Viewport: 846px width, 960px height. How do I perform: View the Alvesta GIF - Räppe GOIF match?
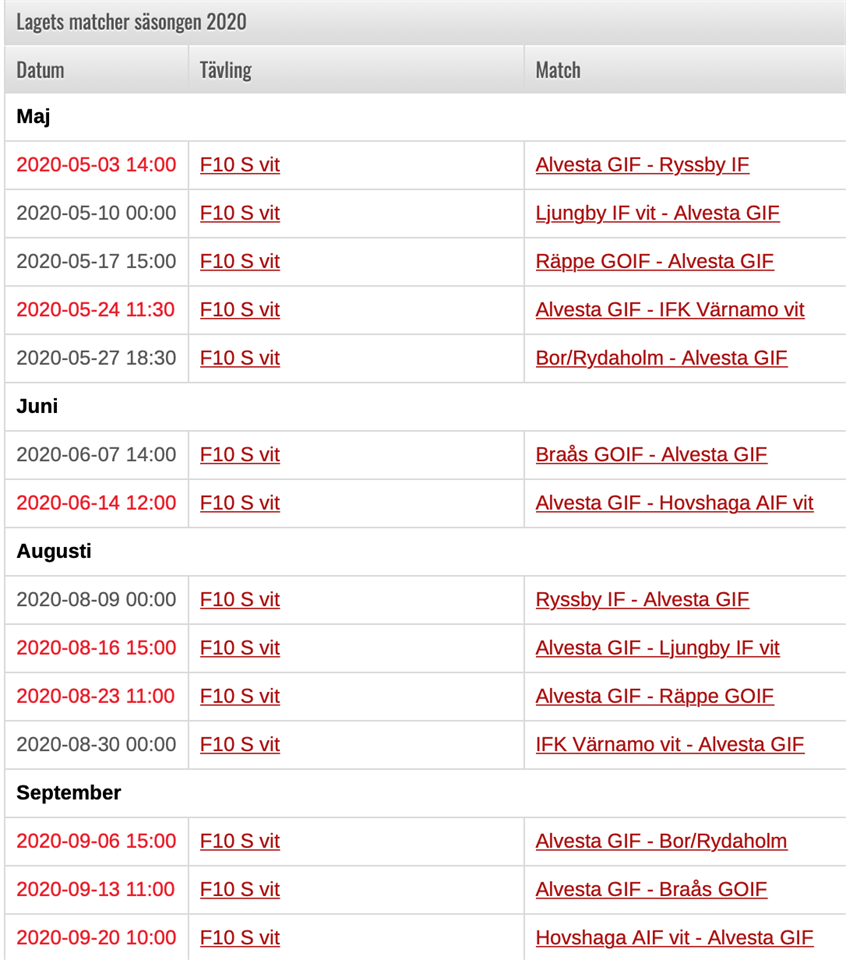pyautogui.click(x=654, y=696)
